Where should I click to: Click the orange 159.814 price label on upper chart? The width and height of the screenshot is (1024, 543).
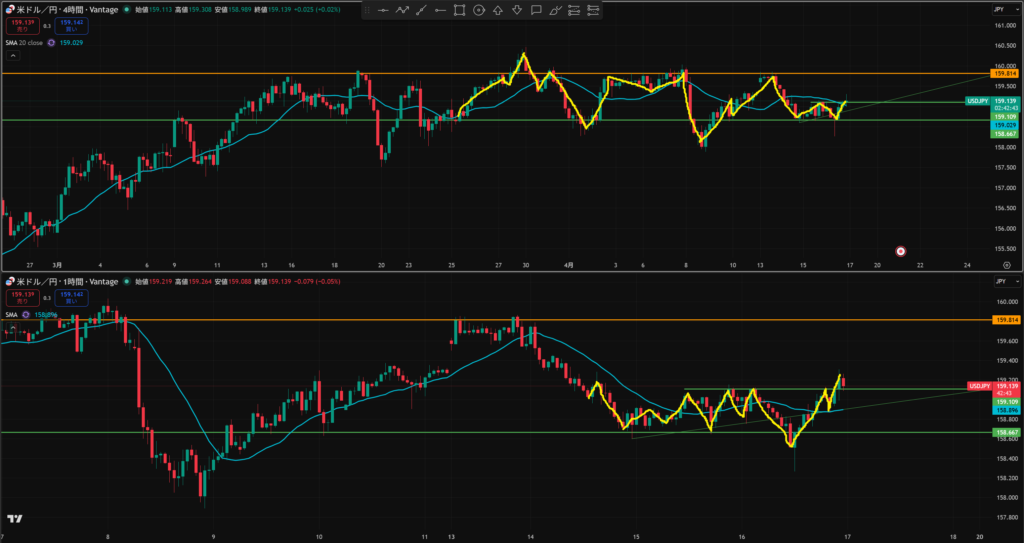[x=1004, y=74]
